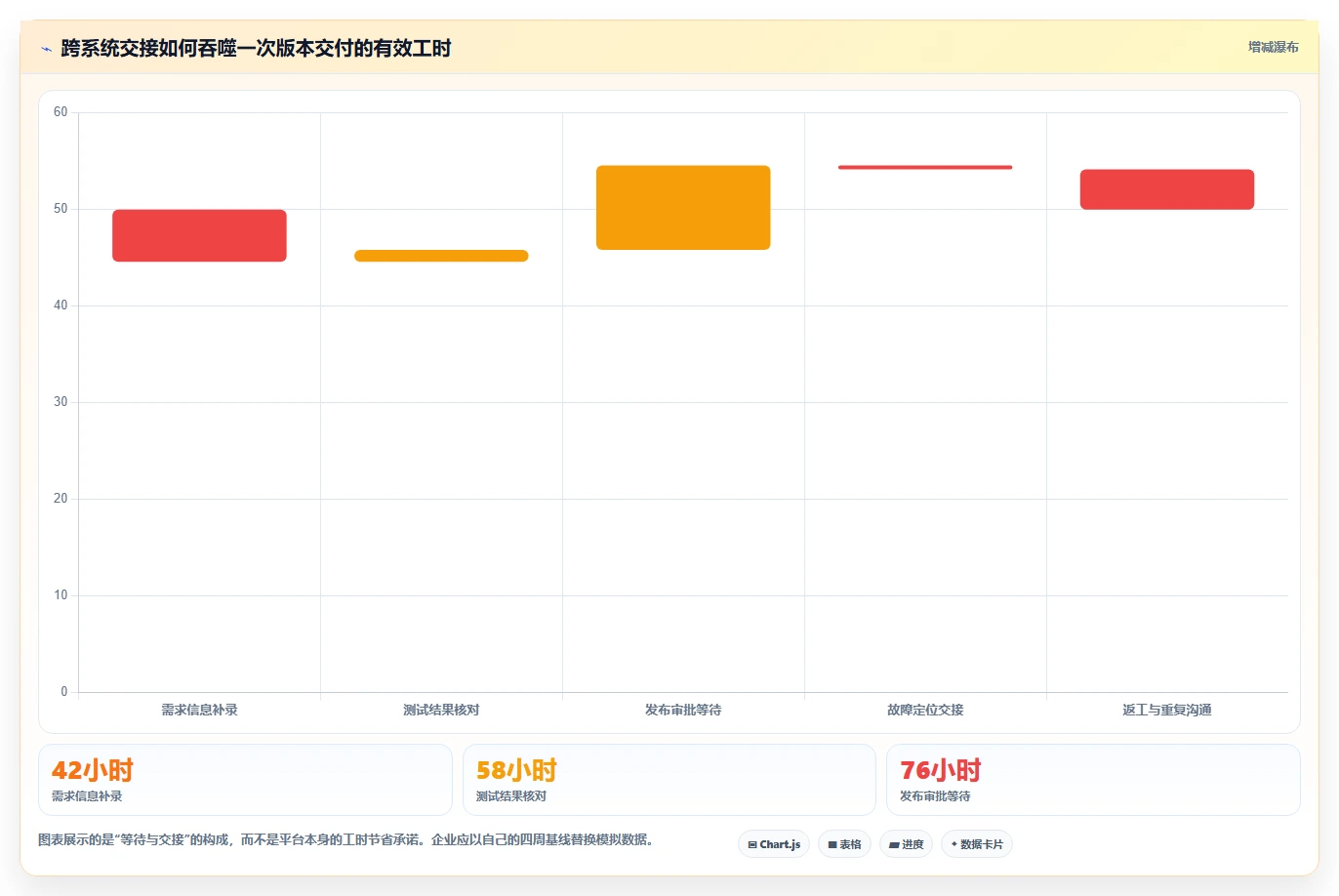1339x896 pixels.
Task: Click x-axis label 返工与重复沟通
Action: coord(1167,711)
